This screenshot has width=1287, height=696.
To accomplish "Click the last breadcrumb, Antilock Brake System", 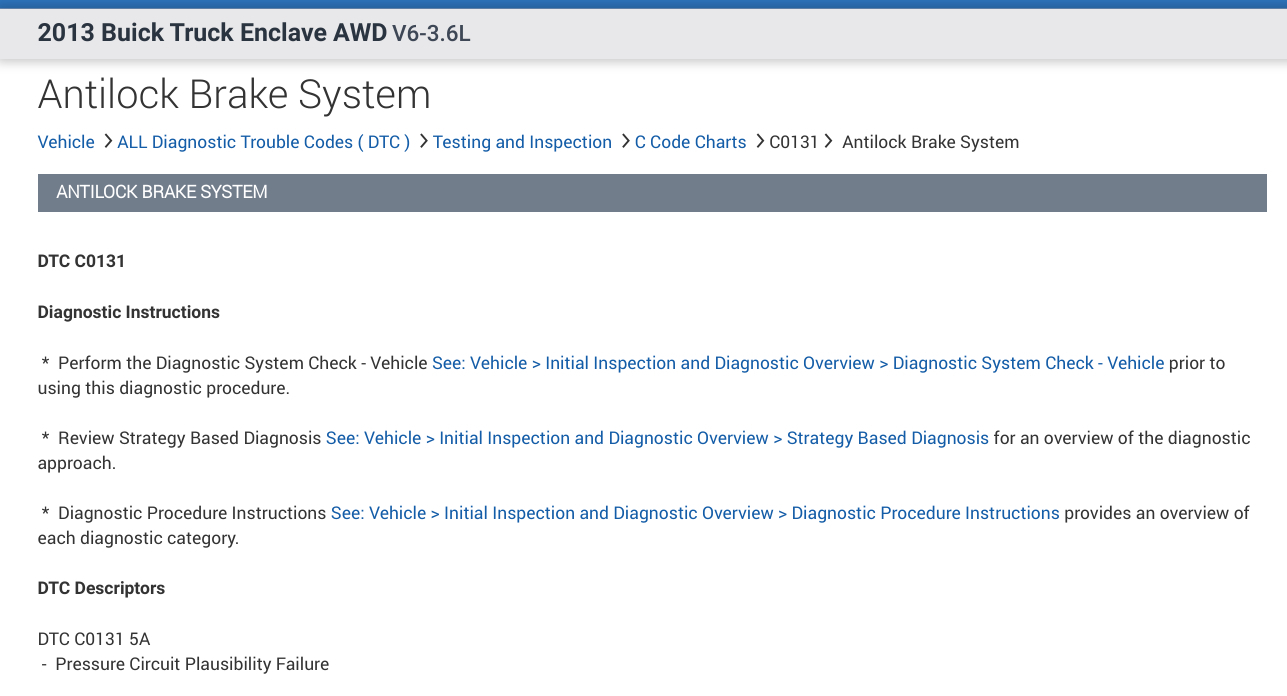I will pyautogui.click(x=930, y=142).
